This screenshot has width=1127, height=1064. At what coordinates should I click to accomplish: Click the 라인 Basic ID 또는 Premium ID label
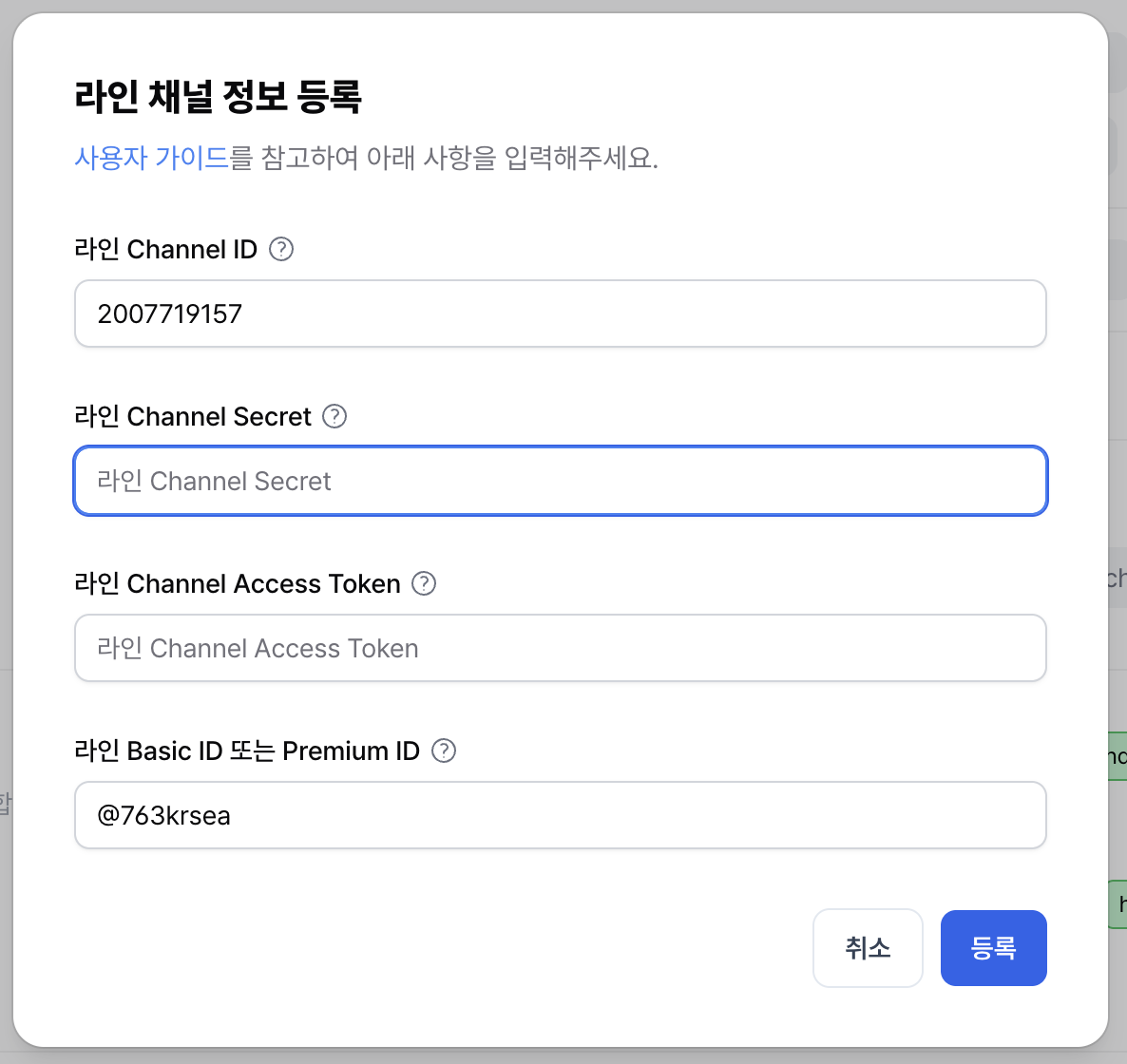pos(245,750)
